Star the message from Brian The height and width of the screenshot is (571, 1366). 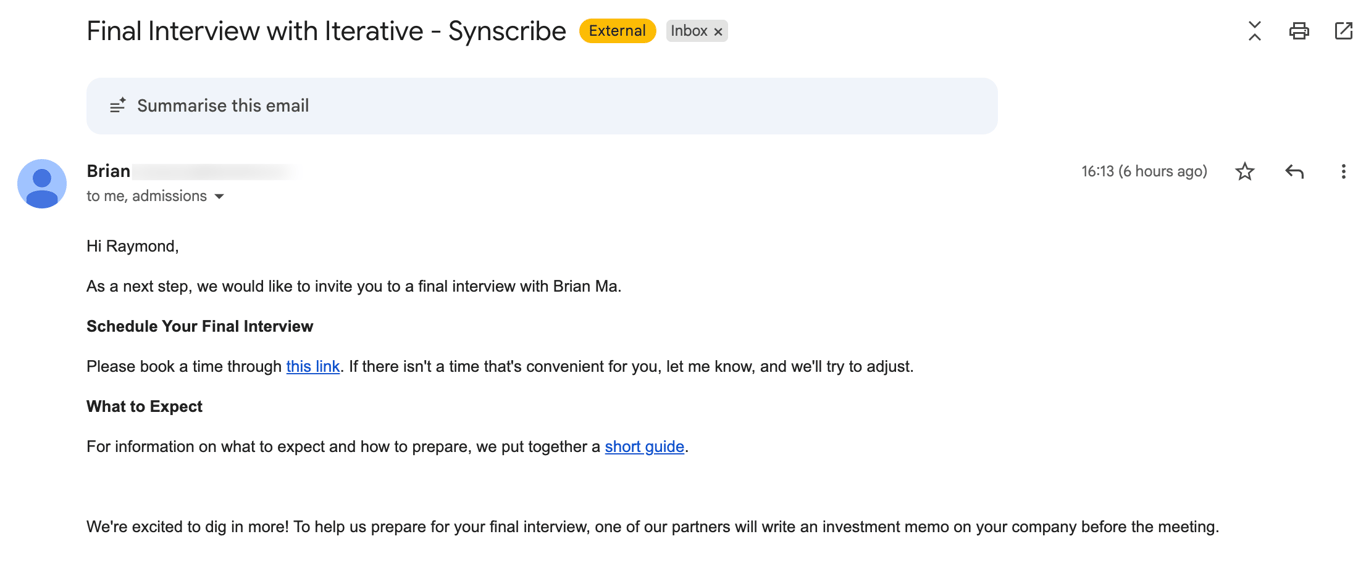(x=1244, y=172)
